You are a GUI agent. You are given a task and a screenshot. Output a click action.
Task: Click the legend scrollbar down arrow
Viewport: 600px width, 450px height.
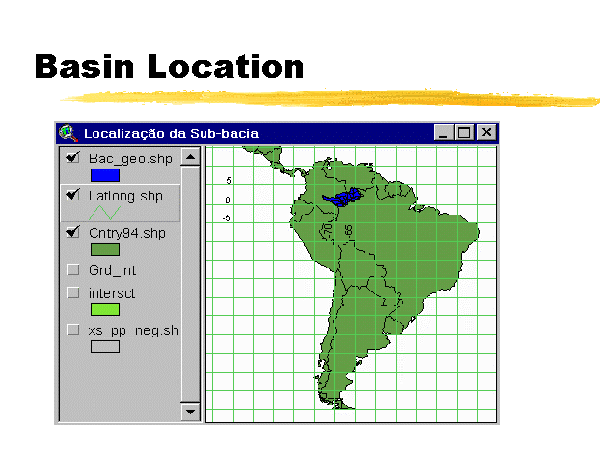190,411
